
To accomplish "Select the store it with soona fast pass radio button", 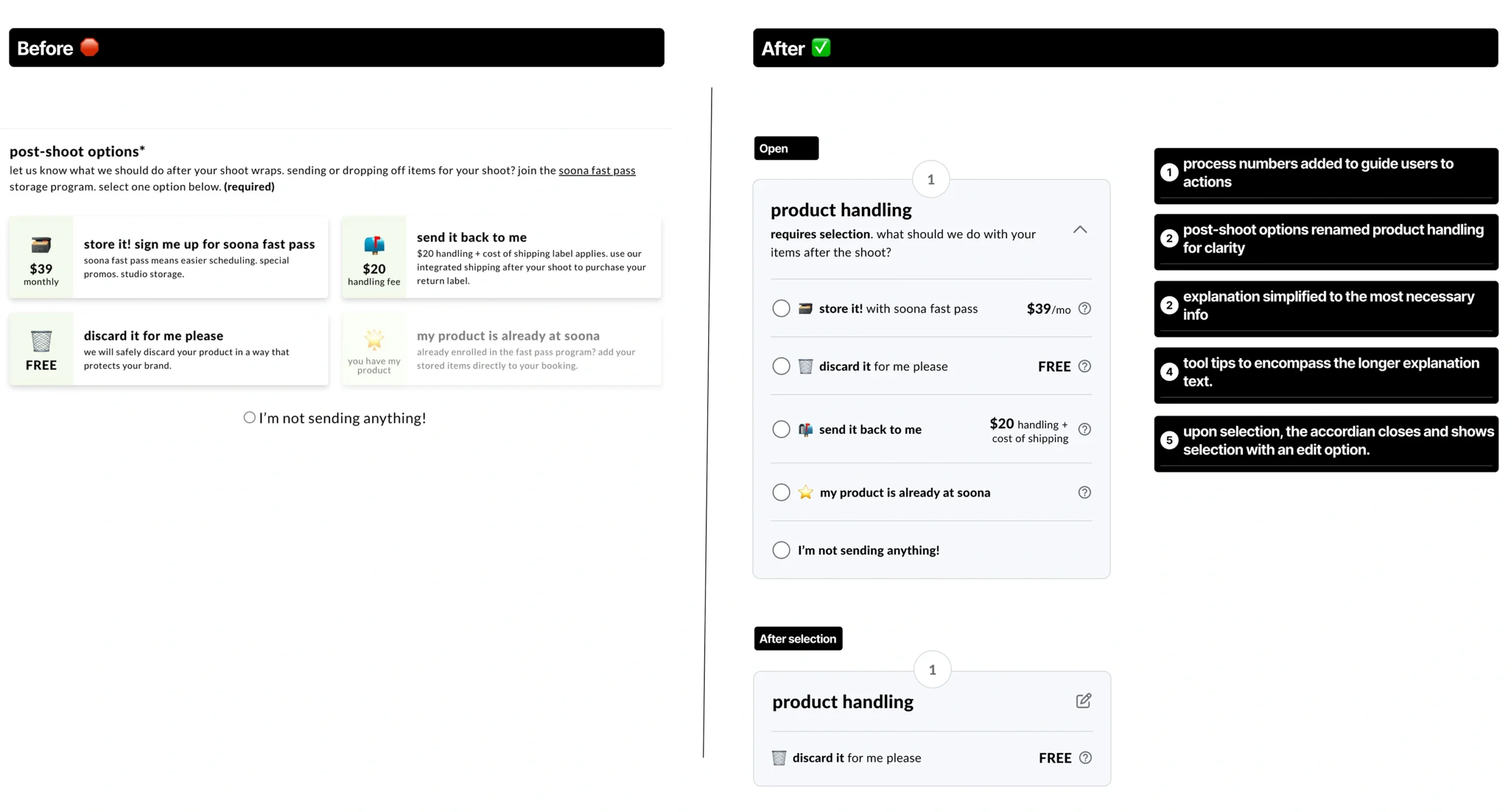I will point(781,308).
